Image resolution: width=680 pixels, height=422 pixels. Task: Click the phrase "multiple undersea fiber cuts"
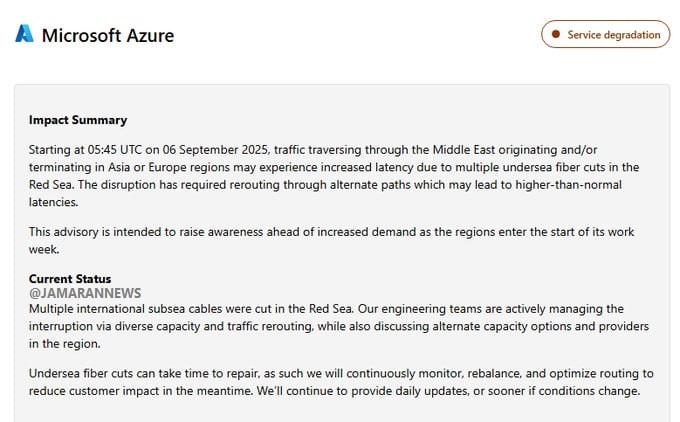coord(513,167)
